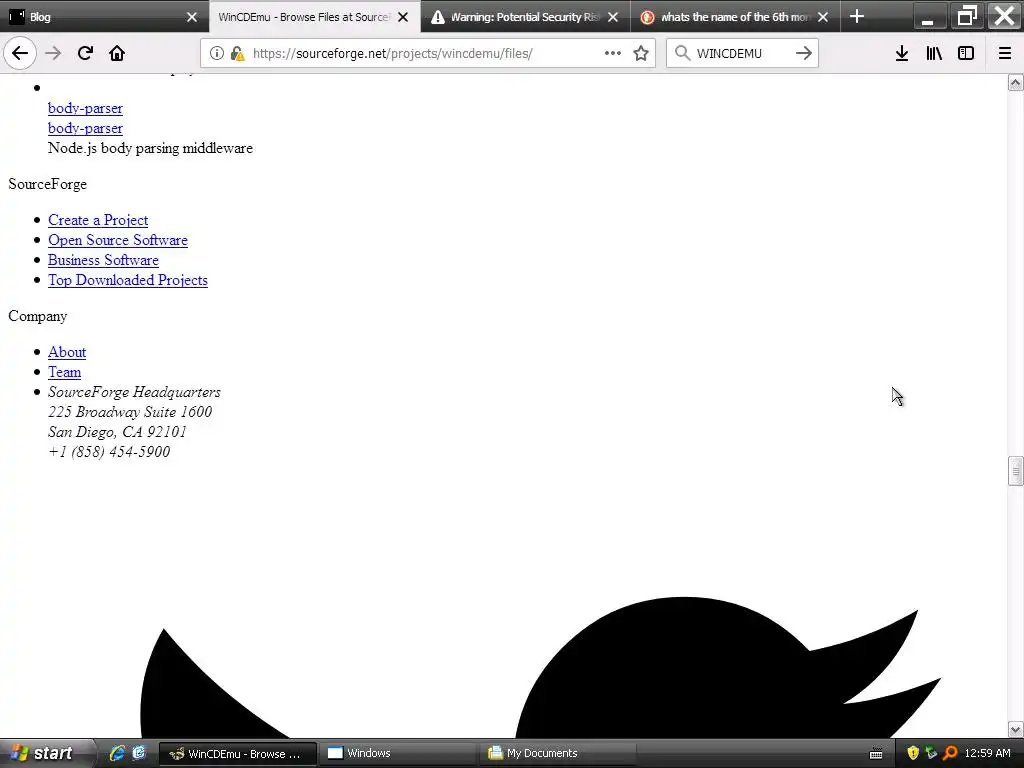Visit Top Downloaded Projects link
1024x768 pixels.
pyautogui.click(x=127, y=280)
